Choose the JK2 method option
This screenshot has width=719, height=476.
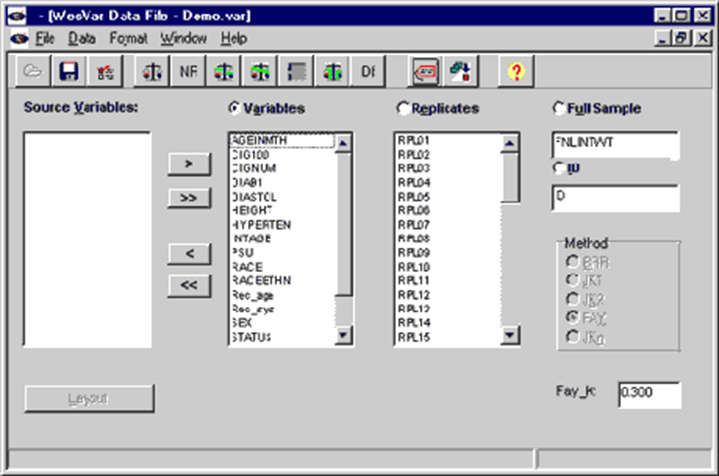click(572, 299)
